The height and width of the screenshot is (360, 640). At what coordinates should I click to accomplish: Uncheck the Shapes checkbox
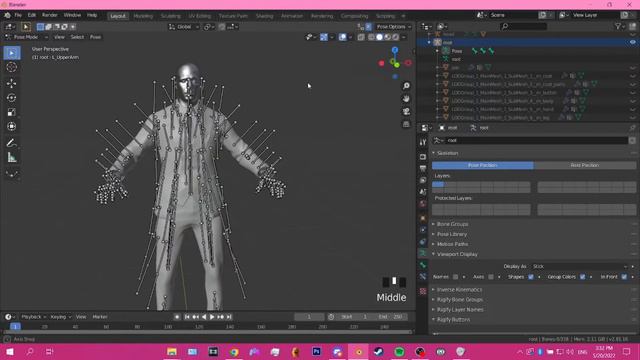tap(531, 277)
